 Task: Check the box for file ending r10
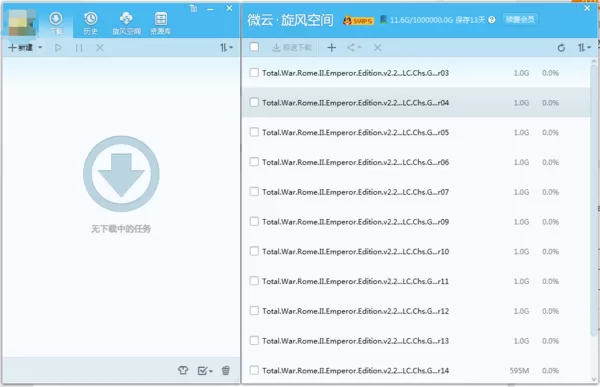click(x=254, y=251)
